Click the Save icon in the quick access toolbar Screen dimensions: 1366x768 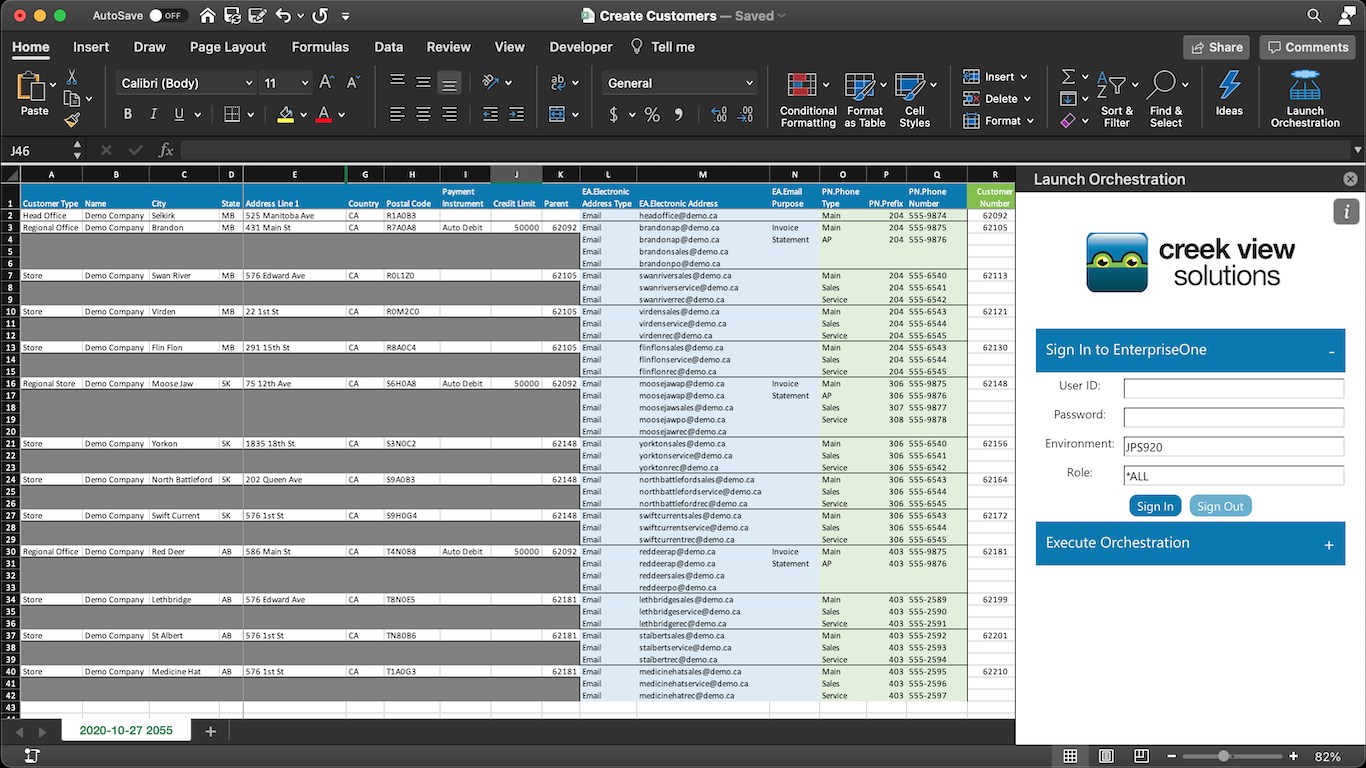pos(232,16)
